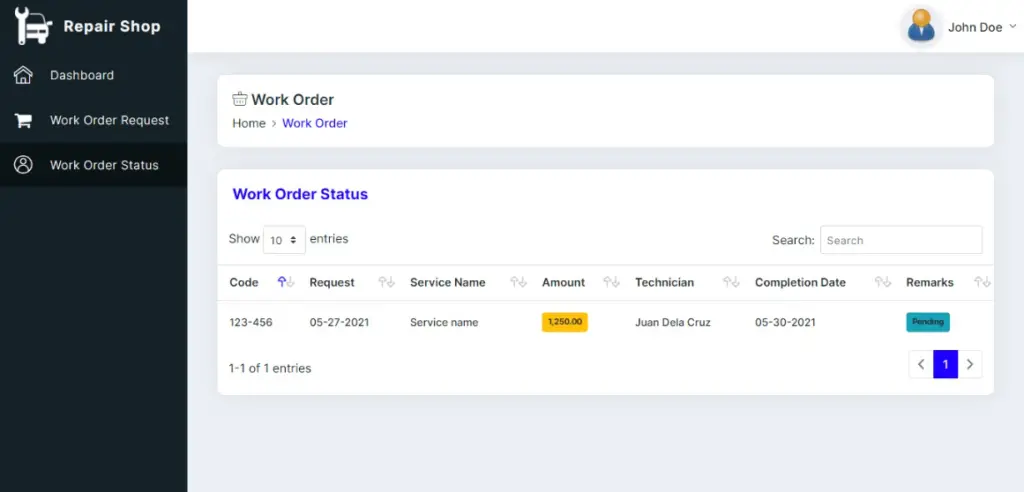
Task: Click the Code column header
Action: coord(244,282)
